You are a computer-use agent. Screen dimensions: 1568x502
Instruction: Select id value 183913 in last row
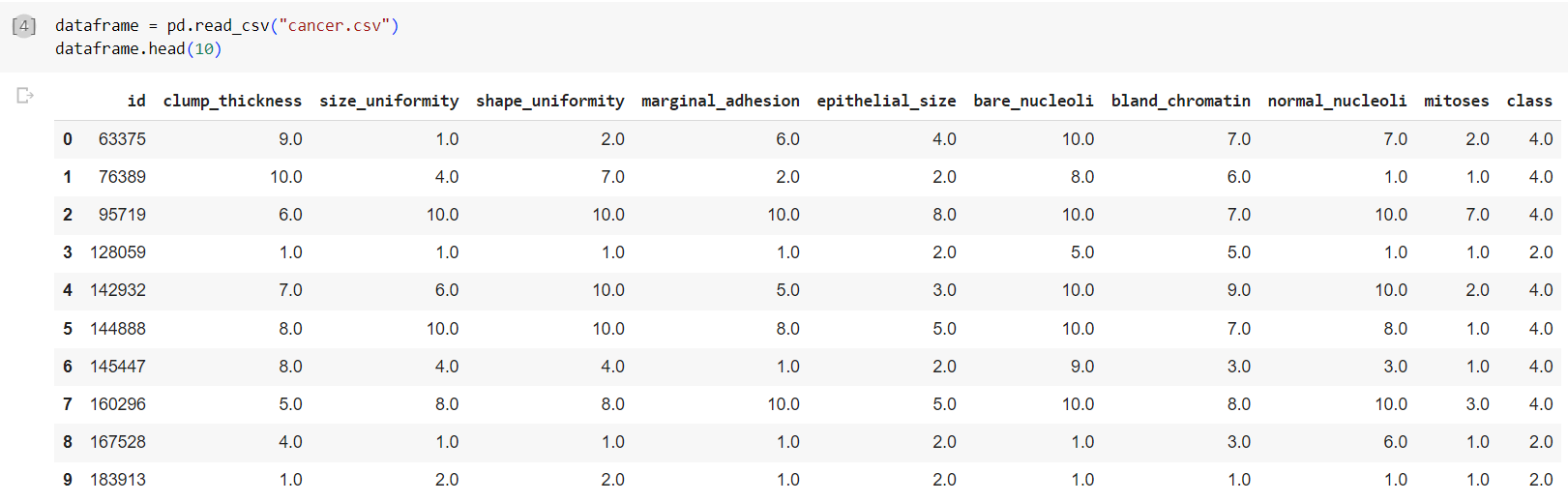pyautogui.click(x=118, y=480)
